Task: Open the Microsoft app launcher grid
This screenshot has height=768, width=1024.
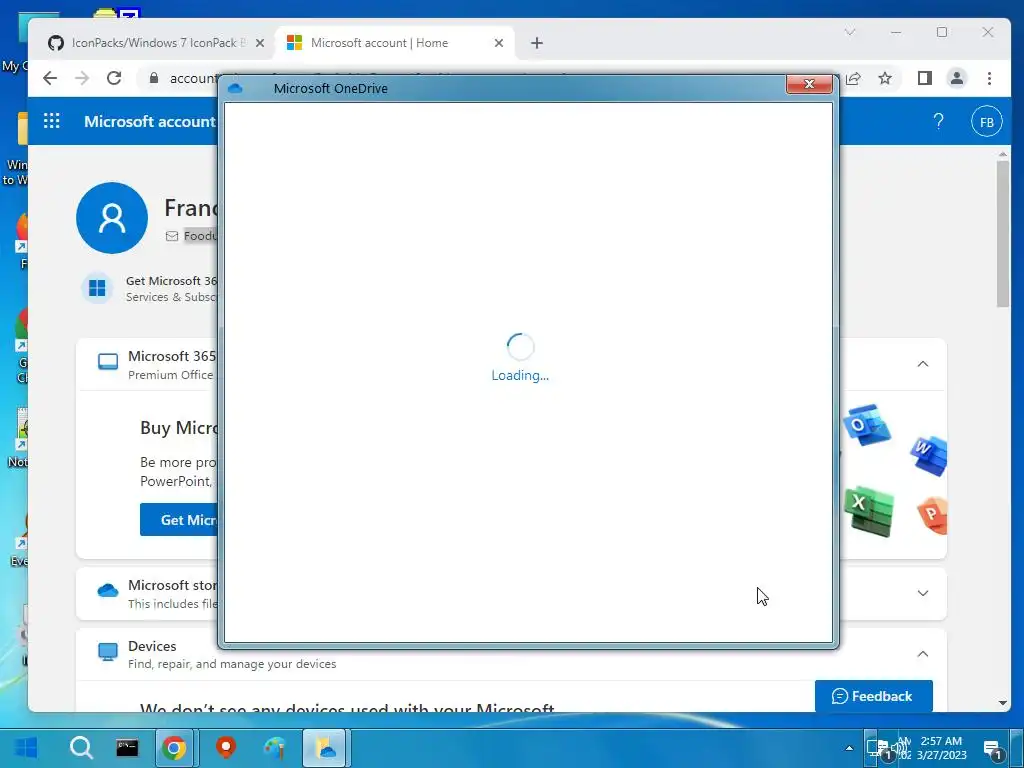Action: pyautogui.click(x=52, y=121)
